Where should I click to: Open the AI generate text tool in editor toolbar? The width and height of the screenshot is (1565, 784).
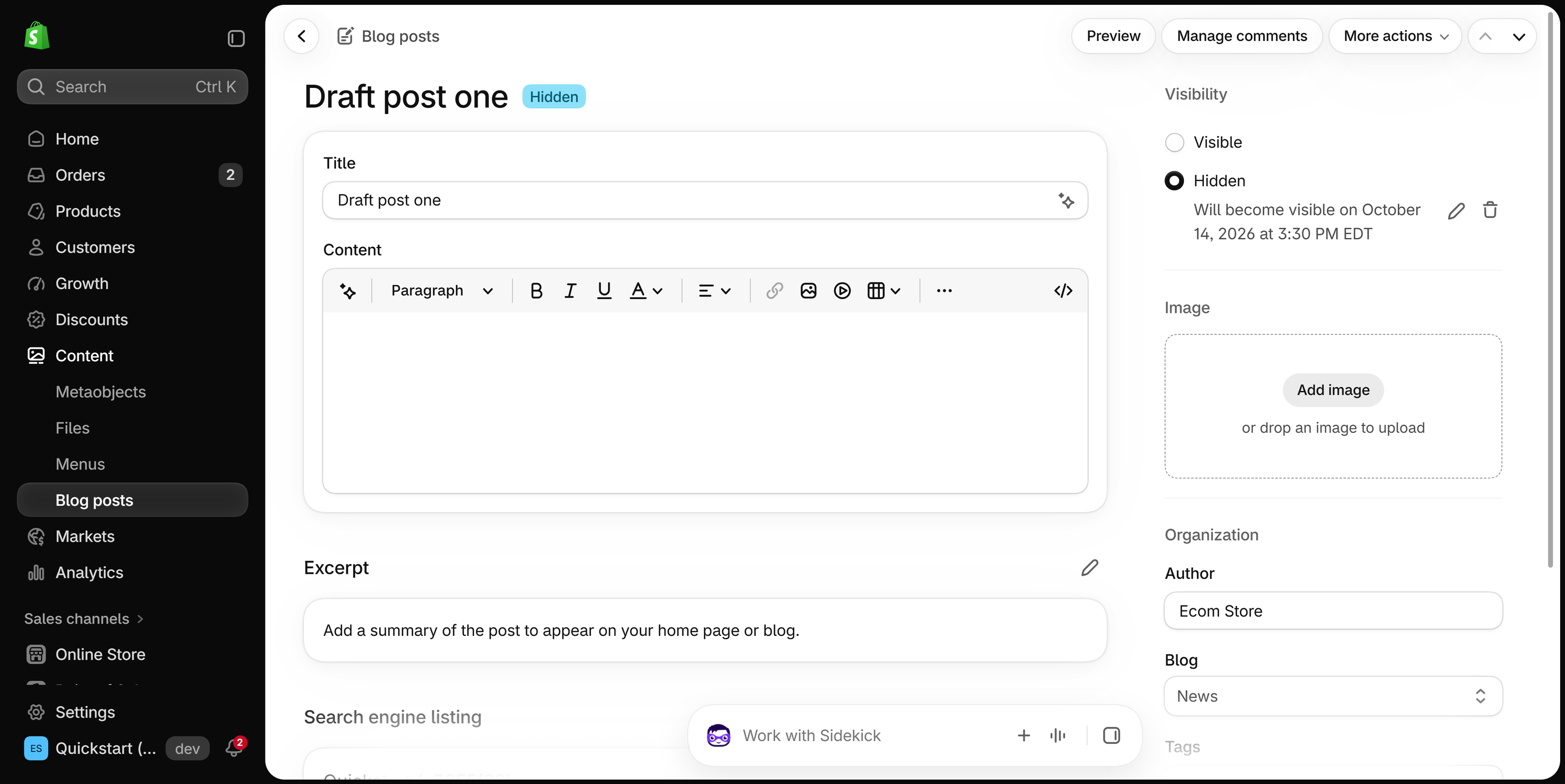pos(348,291)
